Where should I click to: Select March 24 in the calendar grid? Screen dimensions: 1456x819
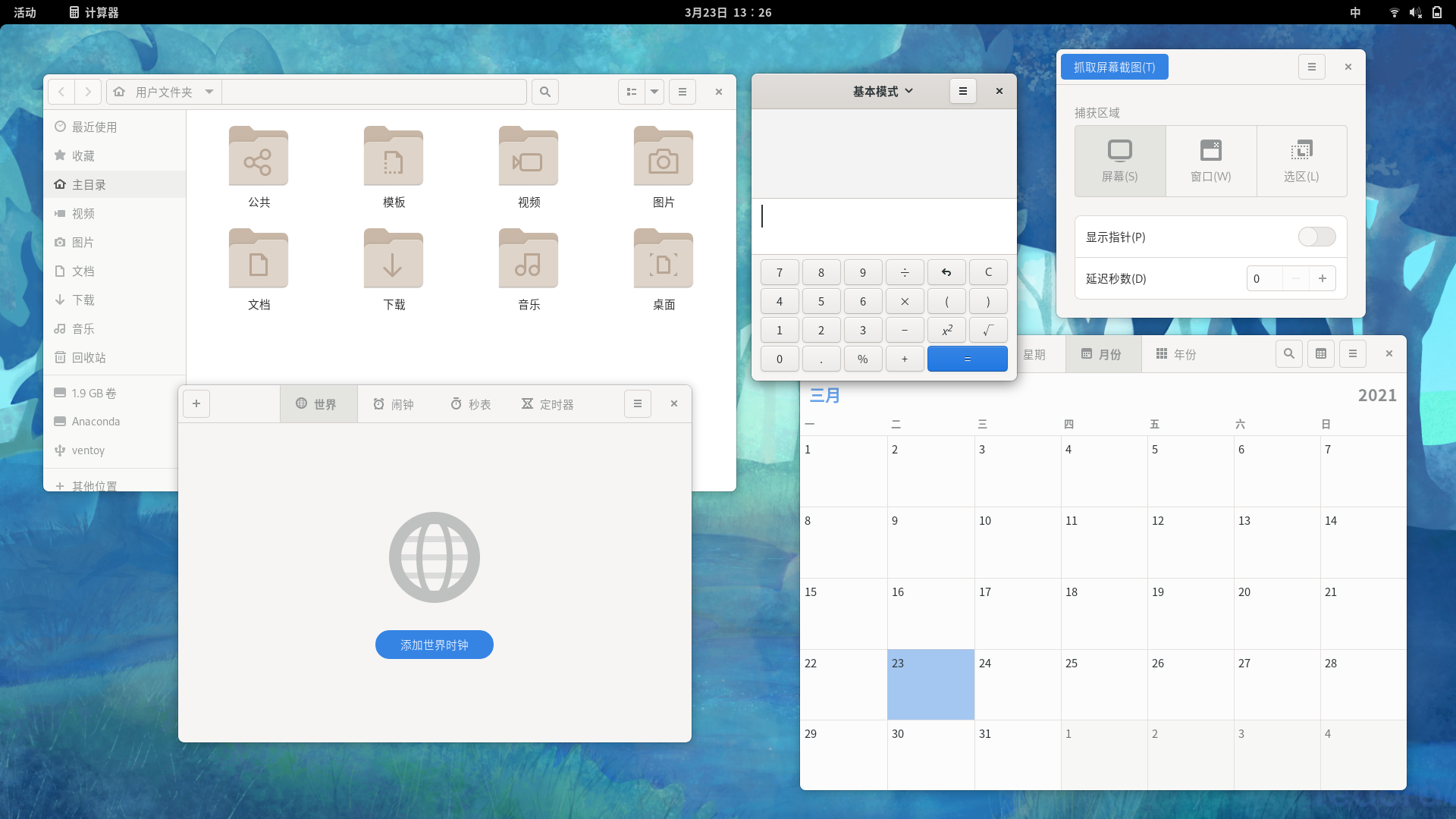tap(1017, 683)
